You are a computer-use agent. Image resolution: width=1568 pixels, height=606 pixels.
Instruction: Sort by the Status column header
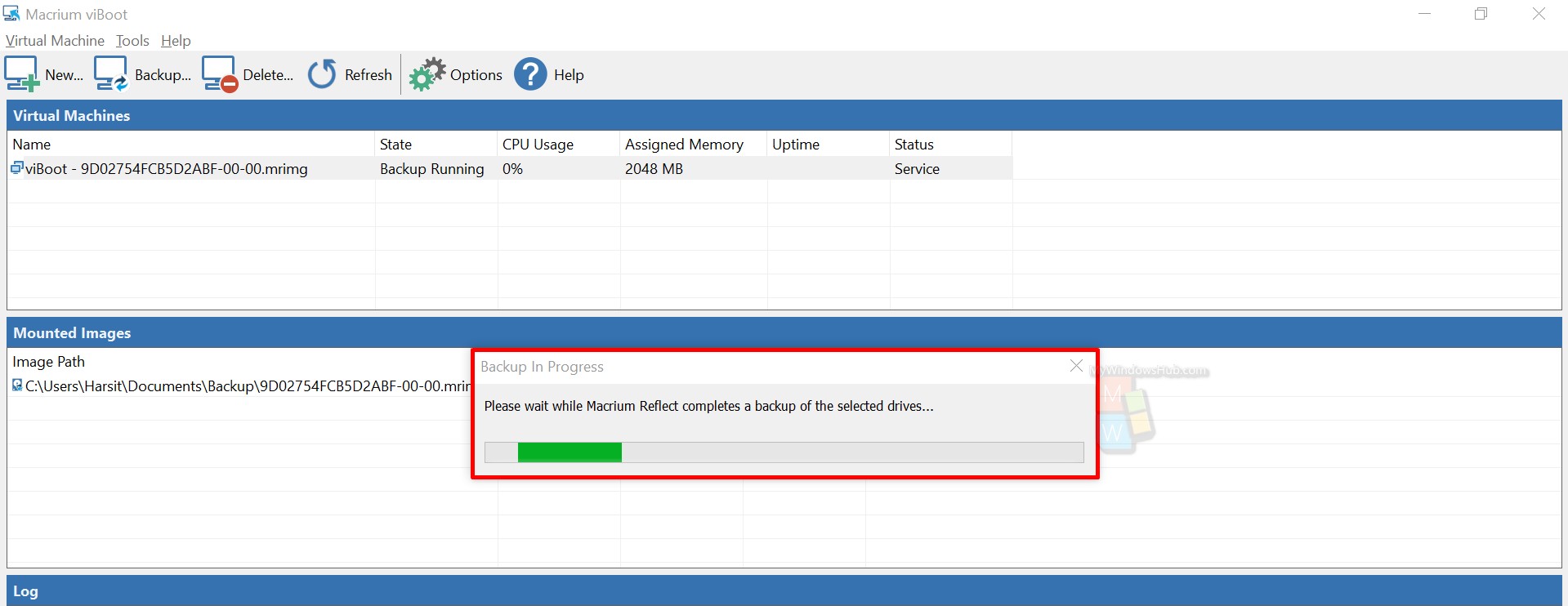pyautogui.click(x=951, y=144)
